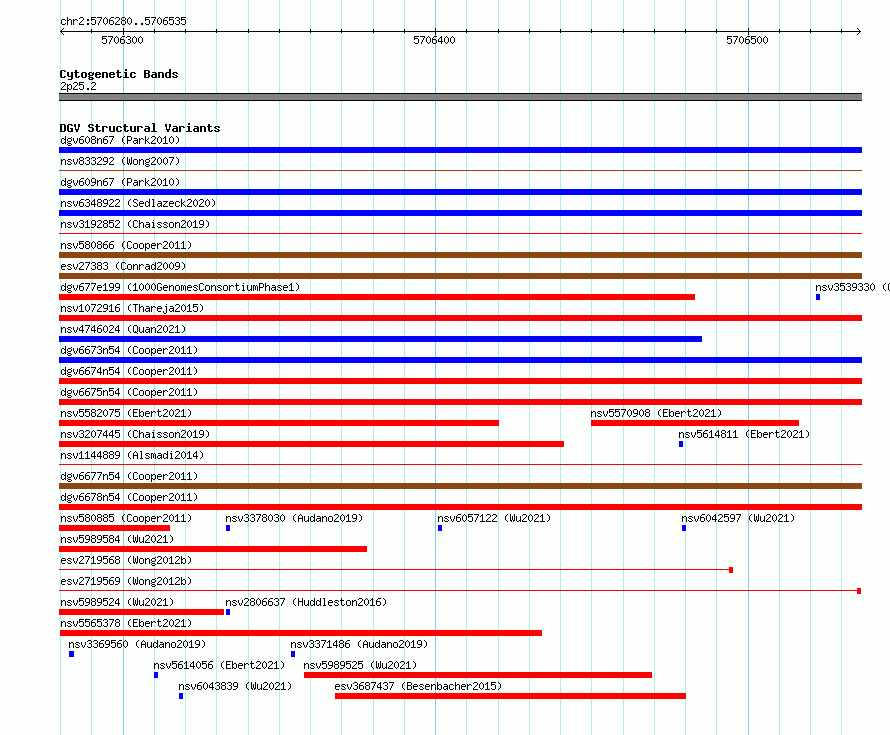Click nsv5989584 (Wu2021) label
This screenshot has width=890, height=735.
coord(117,539)
